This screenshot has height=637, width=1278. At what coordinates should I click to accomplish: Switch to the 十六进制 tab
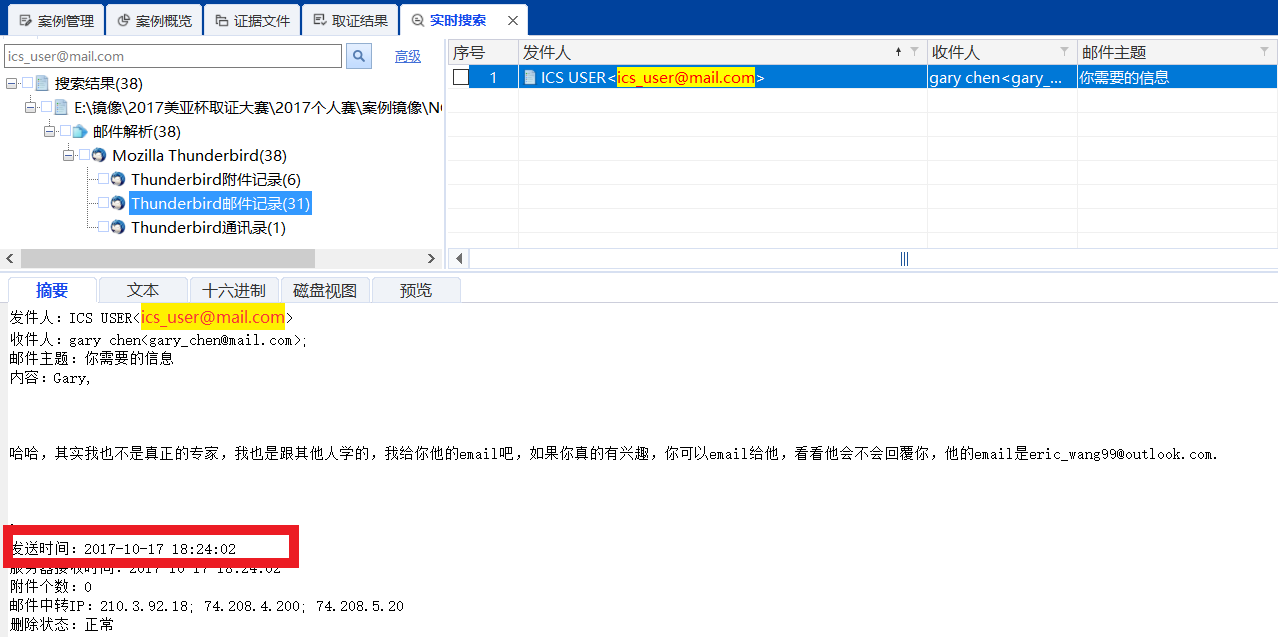point(234,290)
